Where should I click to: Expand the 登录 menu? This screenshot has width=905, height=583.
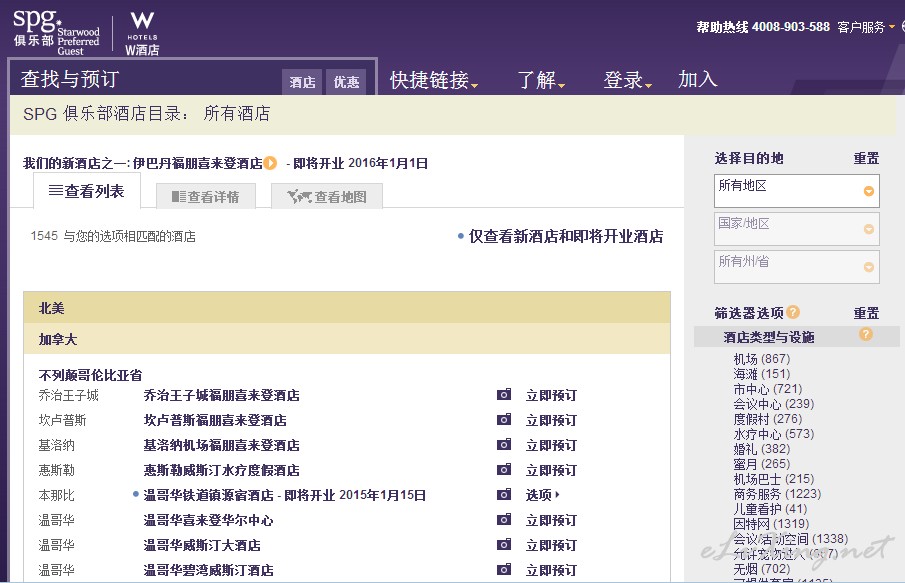[x=627, y=80]
